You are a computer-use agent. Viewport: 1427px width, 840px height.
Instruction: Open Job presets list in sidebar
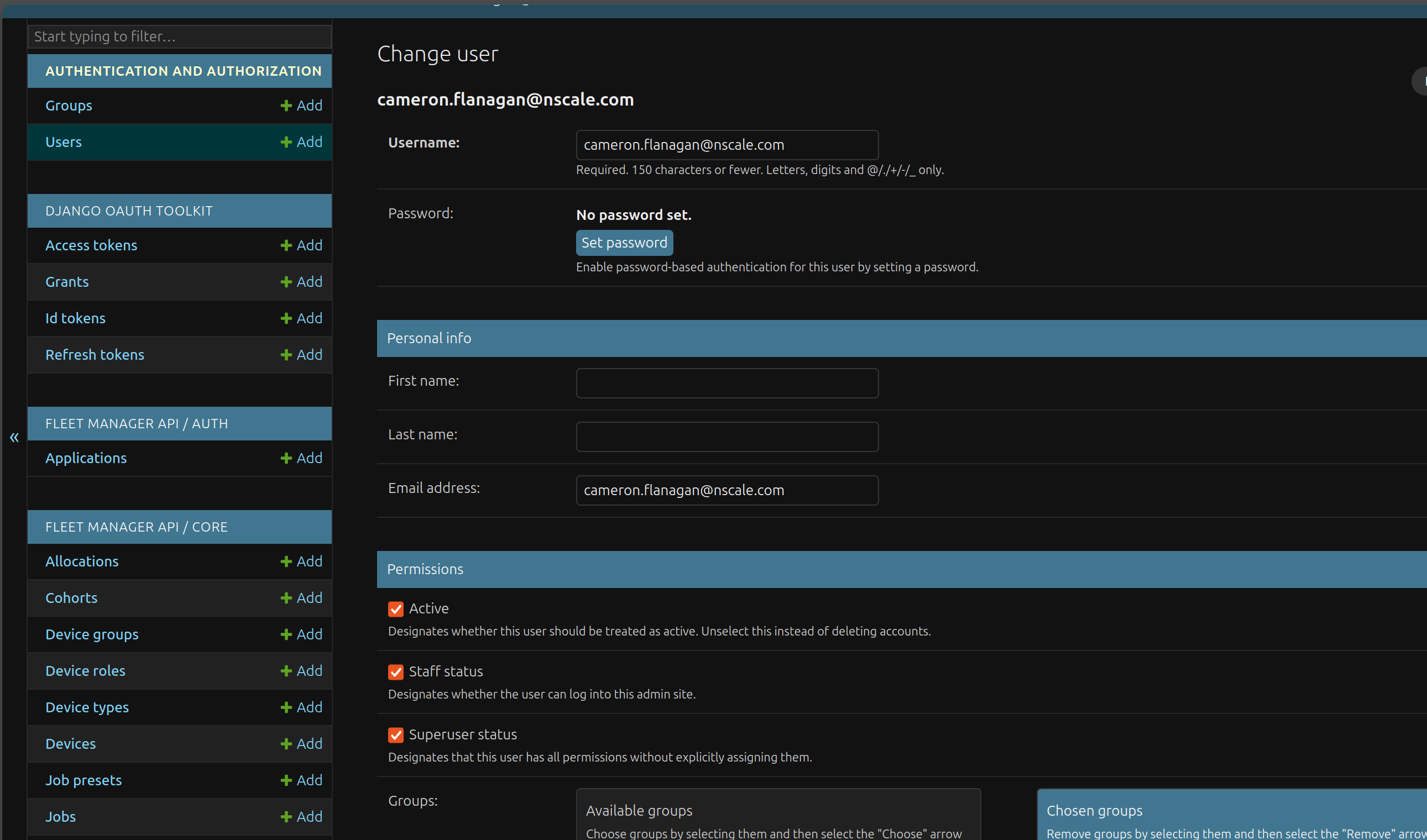pyautogui.click(x=83, y=780)
